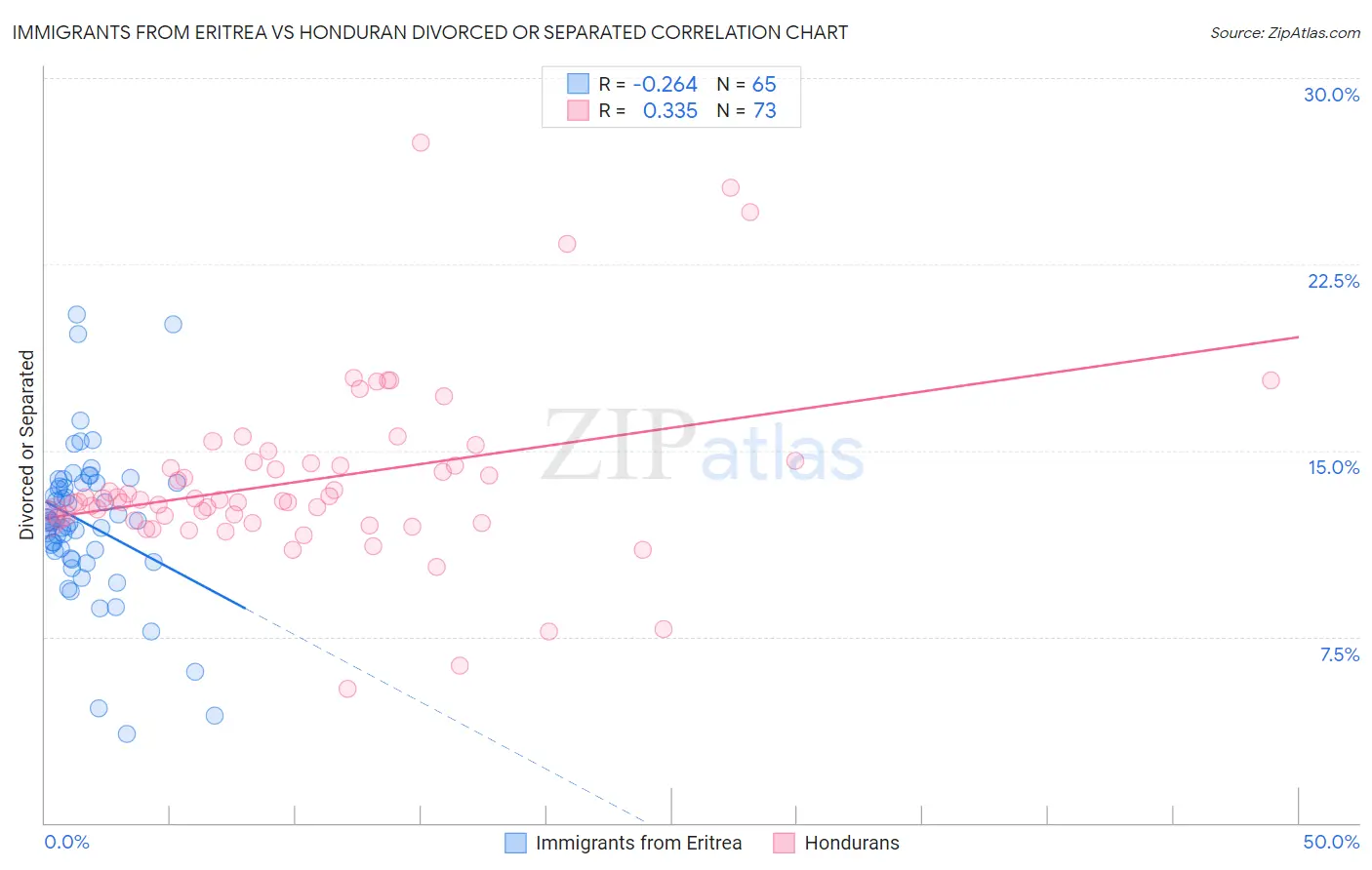Click the 15.0% y-axis label
Screen dimensions: 1372x870
(x=1333, y=467)
